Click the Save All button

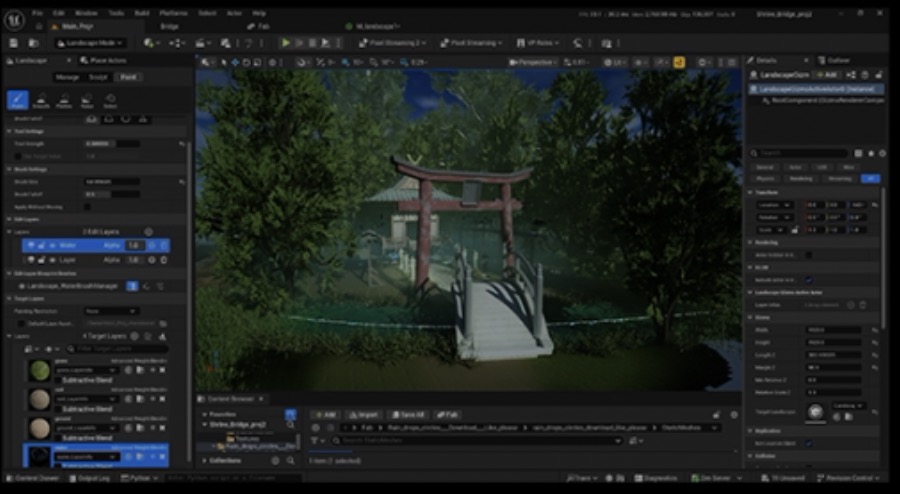(x=408, y=414)
